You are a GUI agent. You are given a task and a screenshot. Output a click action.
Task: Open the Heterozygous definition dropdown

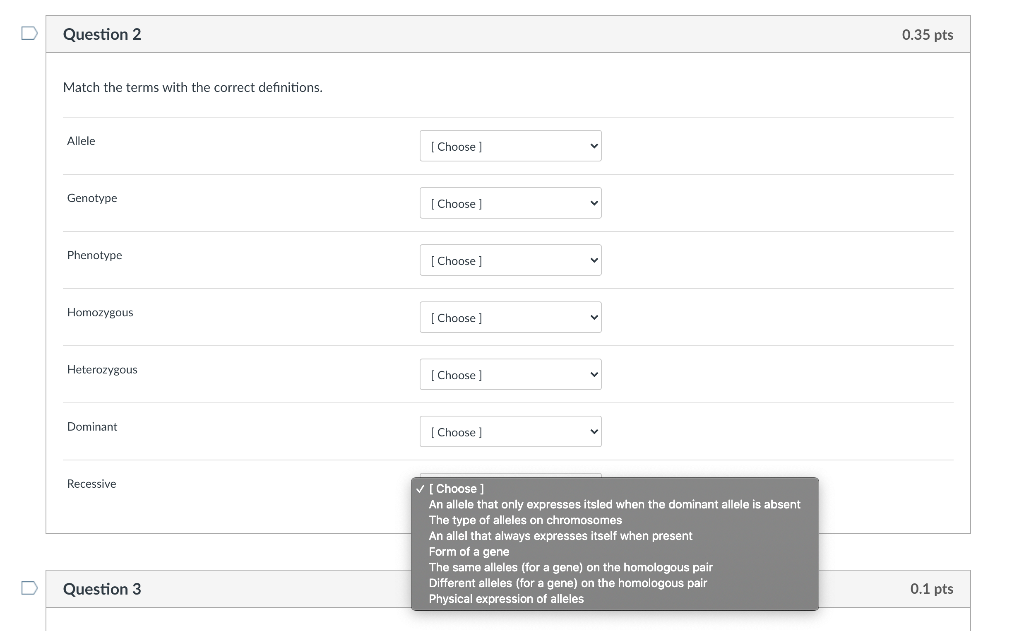click(511, 374)
